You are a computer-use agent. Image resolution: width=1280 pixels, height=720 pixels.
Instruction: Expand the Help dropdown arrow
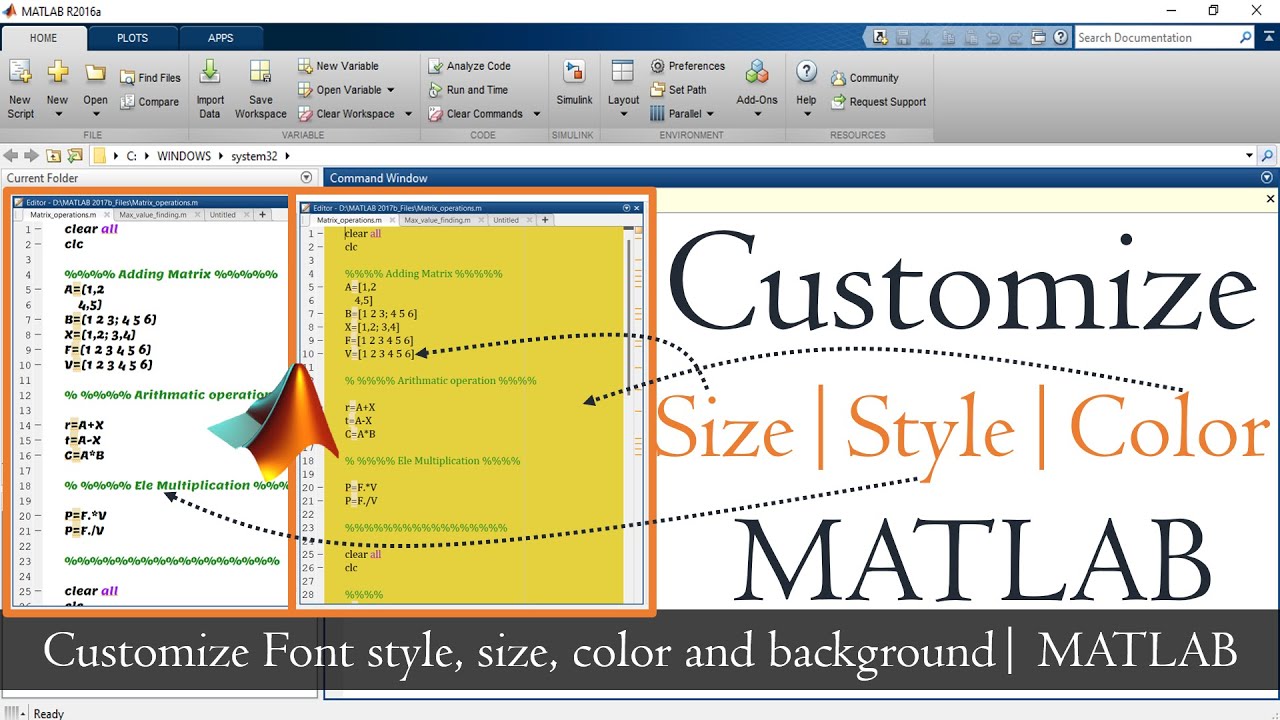807,114
